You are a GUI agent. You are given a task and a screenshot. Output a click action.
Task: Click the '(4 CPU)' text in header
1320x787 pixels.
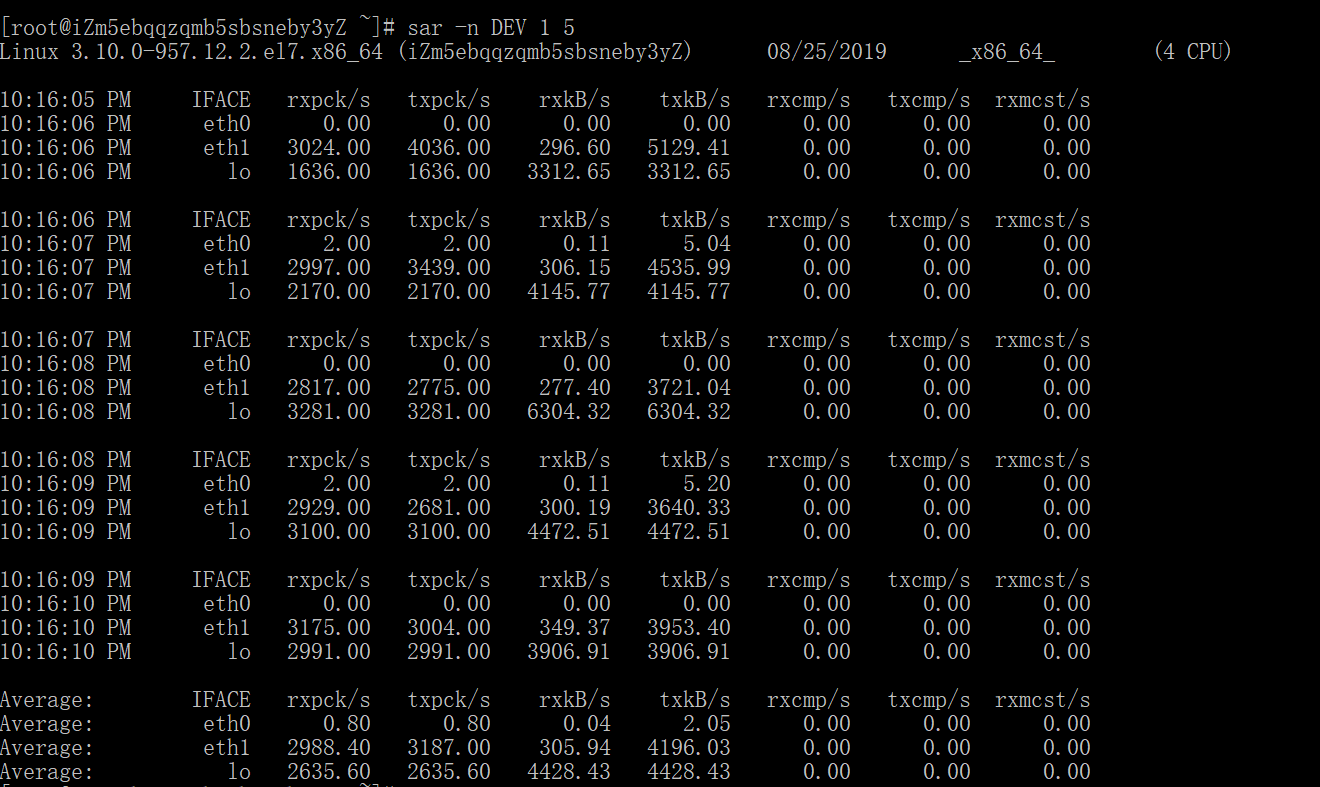coord(1192,51)
